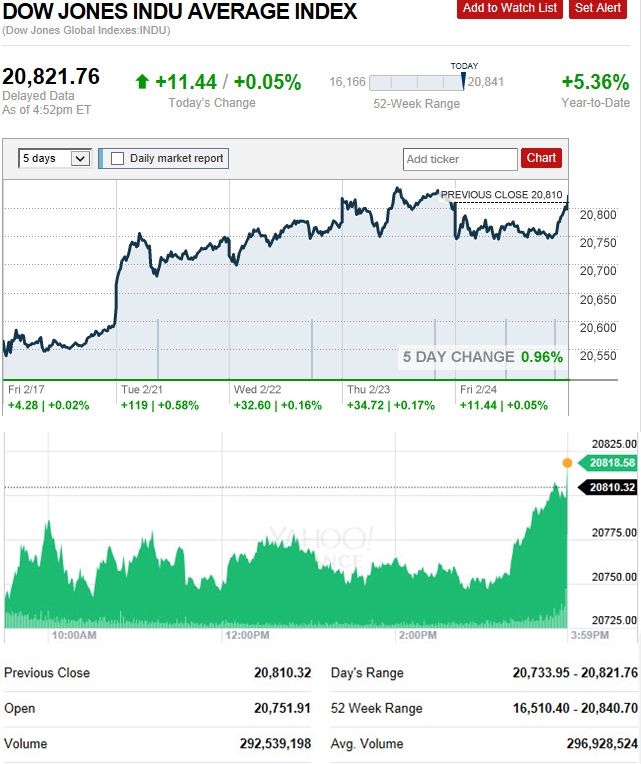The height and width of the screenshot is (764, 641).
Task: Focus the Add ticker input field
Action: click(x=460, y=159)
